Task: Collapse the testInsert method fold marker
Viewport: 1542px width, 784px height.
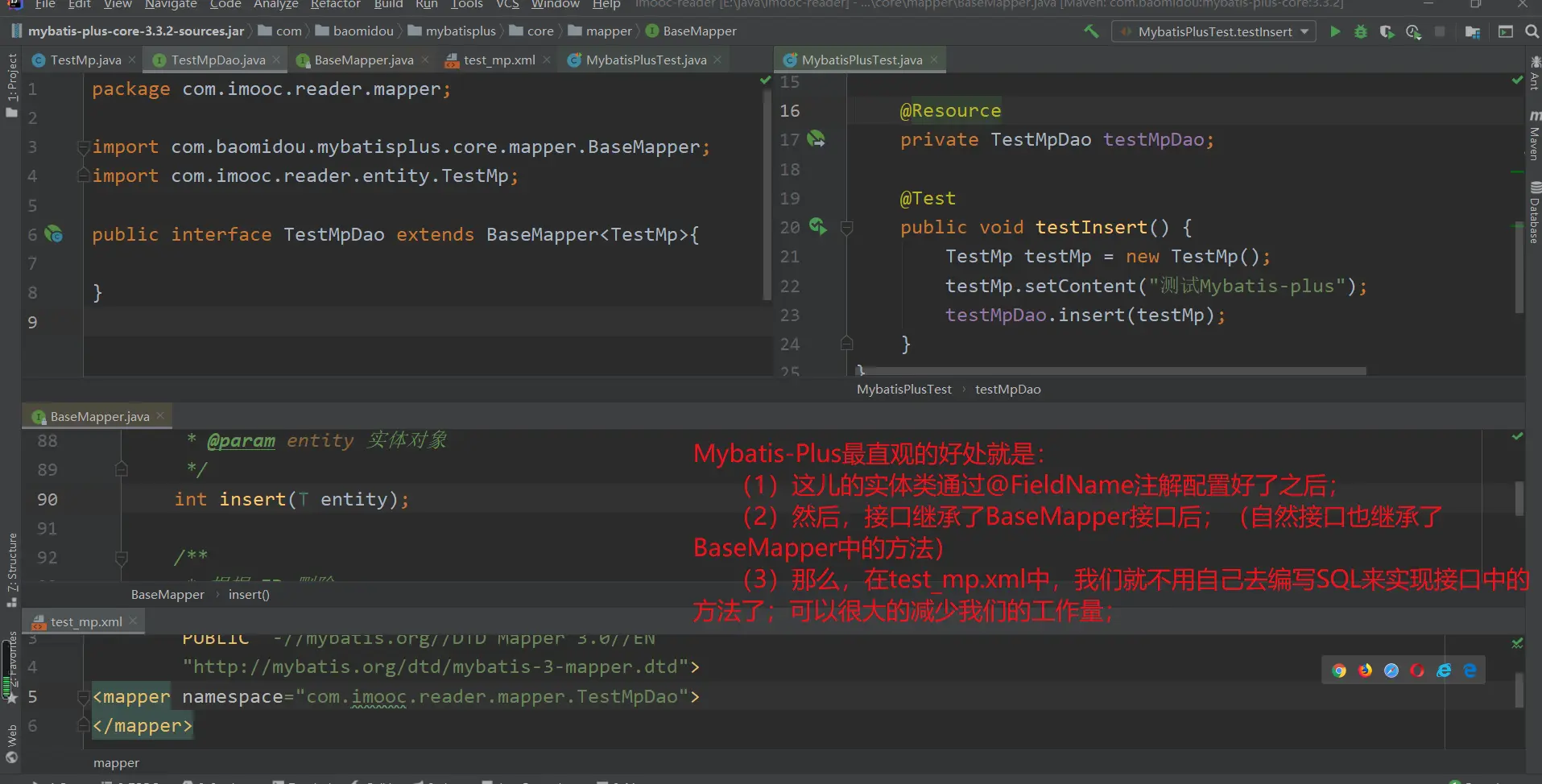Action: 846,228
